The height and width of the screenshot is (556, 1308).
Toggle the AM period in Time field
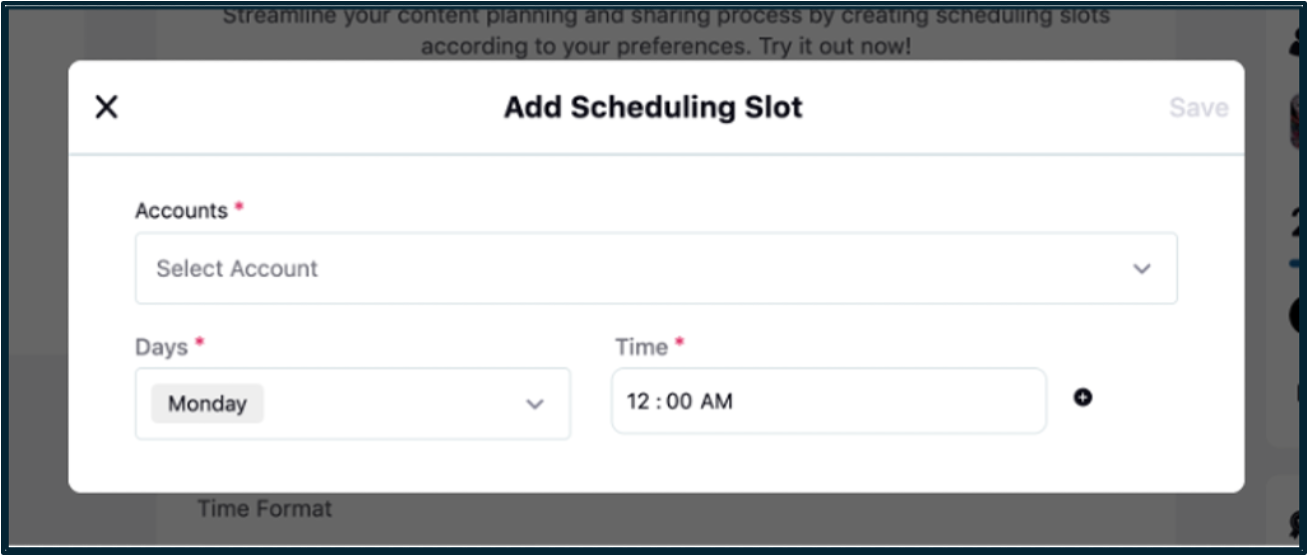coord(716,402)
